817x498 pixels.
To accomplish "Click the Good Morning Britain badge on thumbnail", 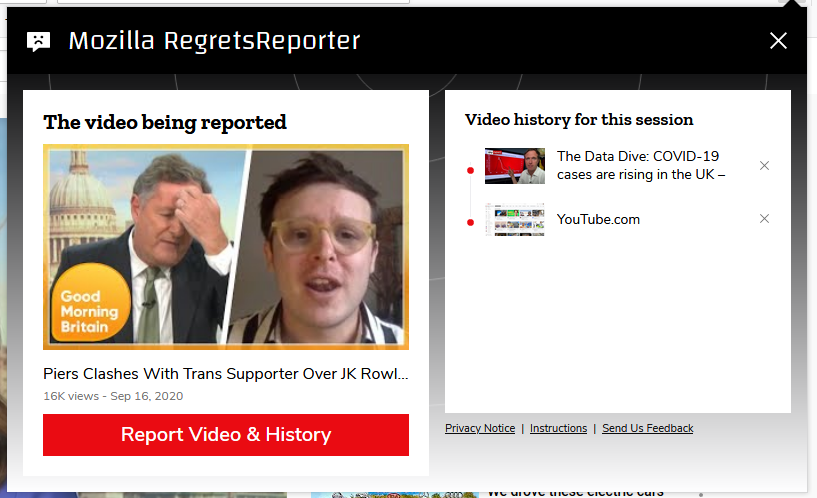I will [x=90, y=303].
